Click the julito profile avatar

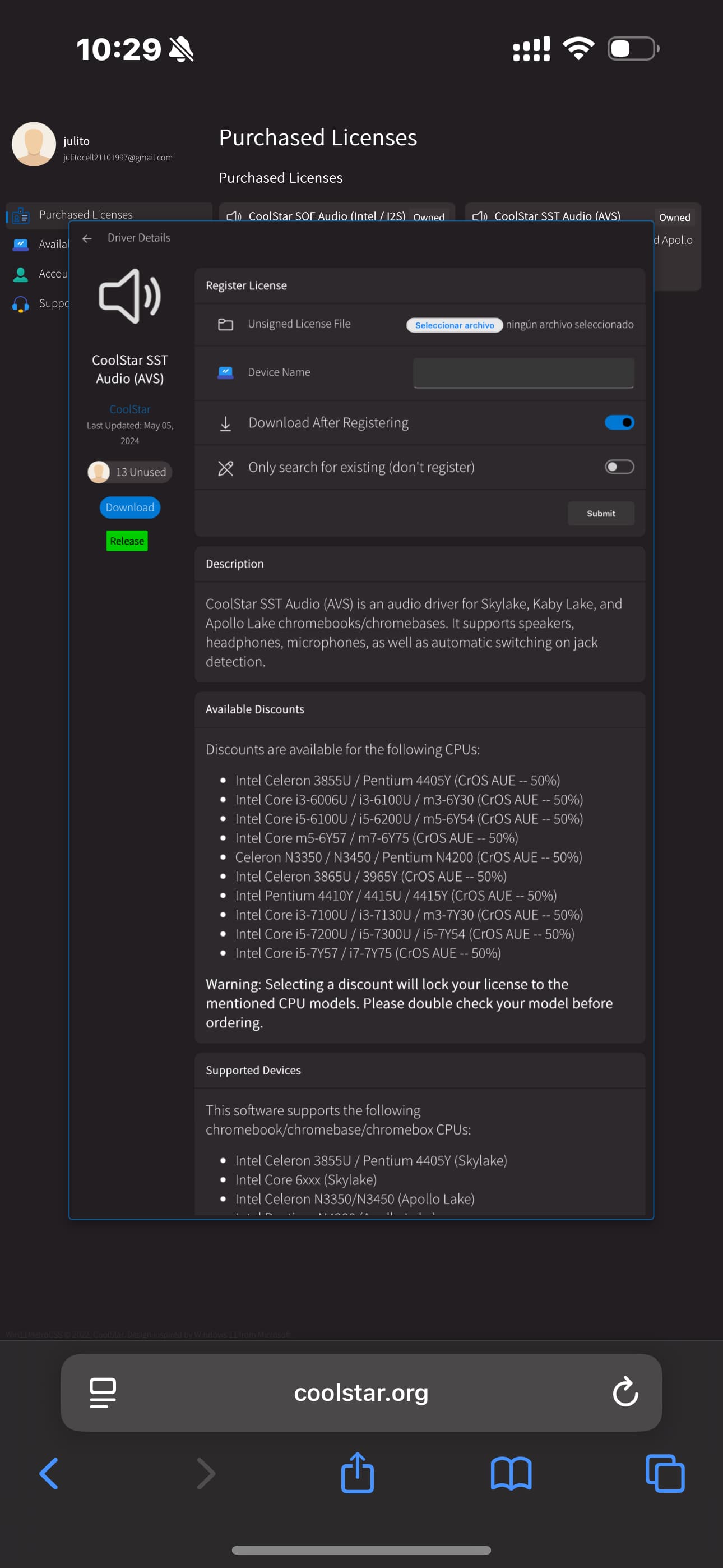(x=34, y=144)
